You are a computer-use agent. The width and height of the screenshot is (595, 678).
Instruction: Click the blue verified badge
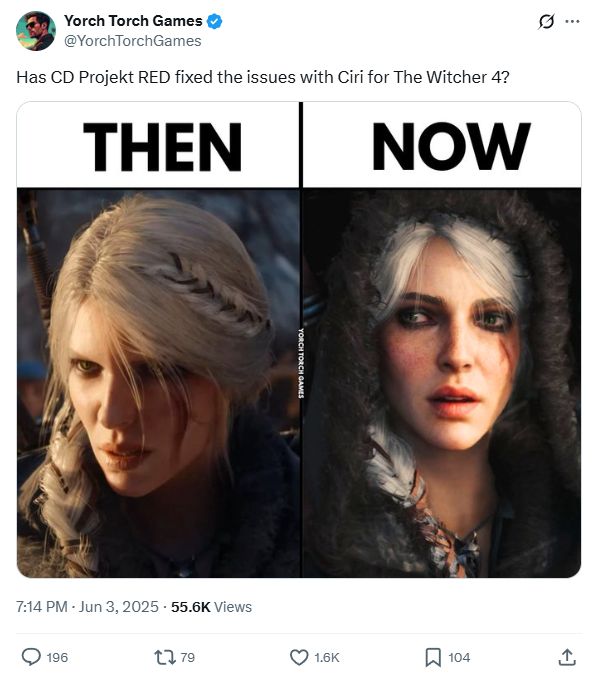[x=214, y=21]
